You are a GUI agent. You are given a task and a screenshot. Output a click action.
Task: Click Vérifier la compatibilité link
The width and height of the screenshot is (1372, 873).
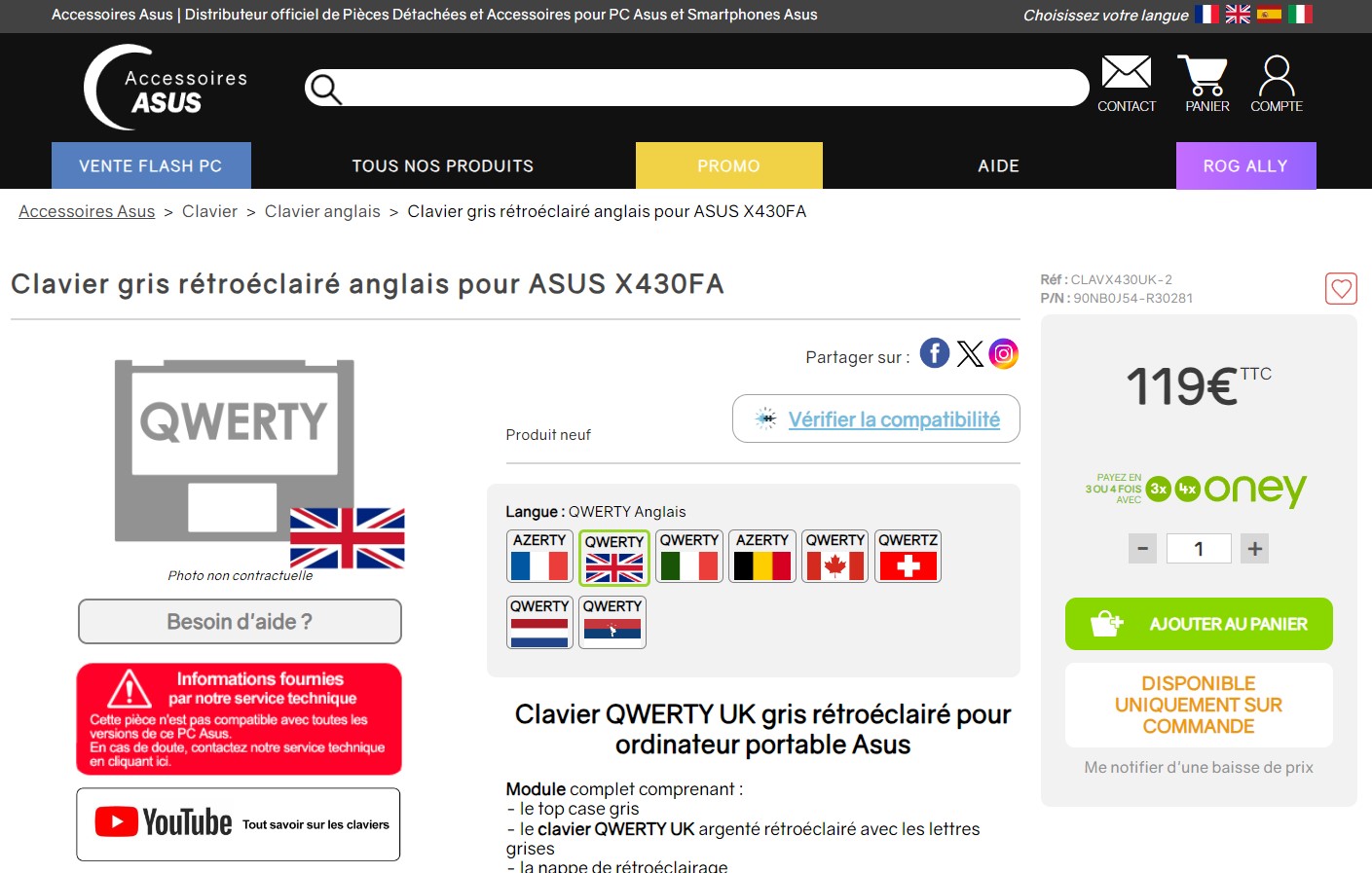tap(894, 419)
